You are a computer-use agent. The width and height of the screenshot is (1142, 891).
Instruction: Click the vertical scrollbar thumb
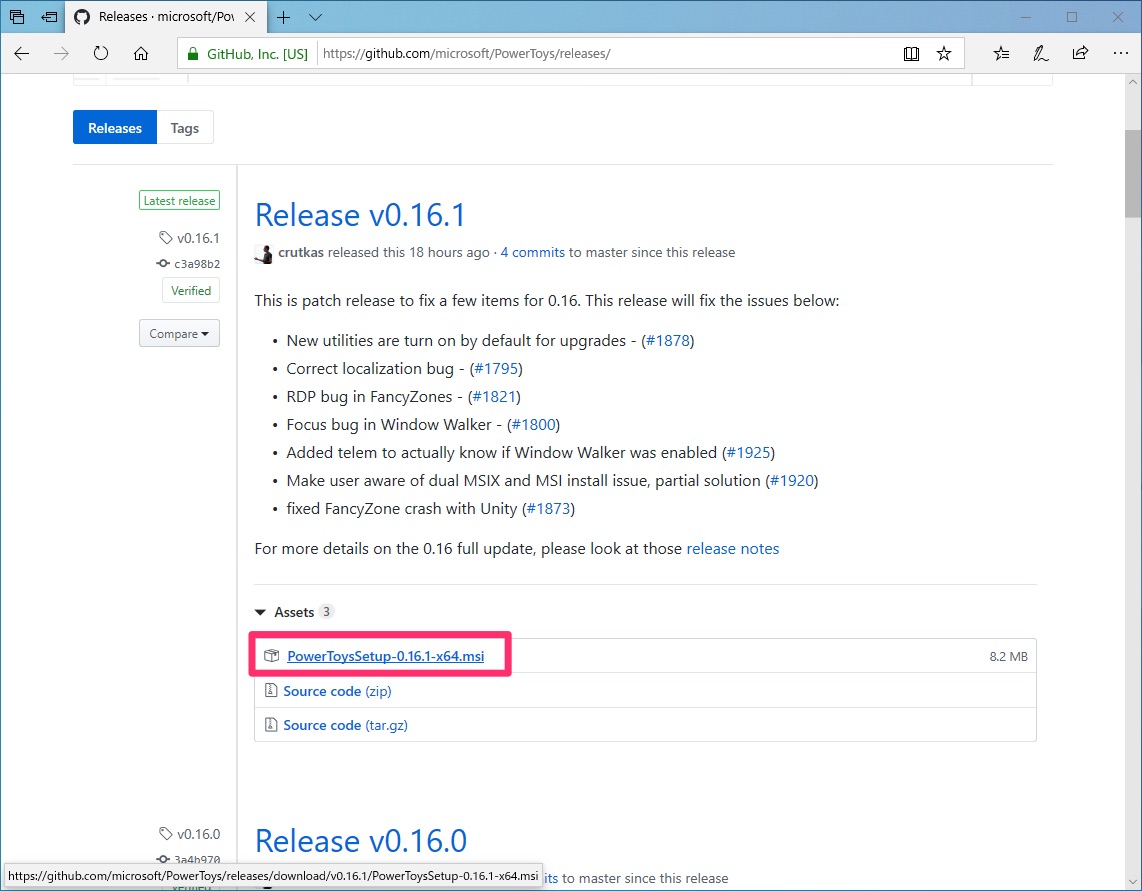[x=1133, y=173]
